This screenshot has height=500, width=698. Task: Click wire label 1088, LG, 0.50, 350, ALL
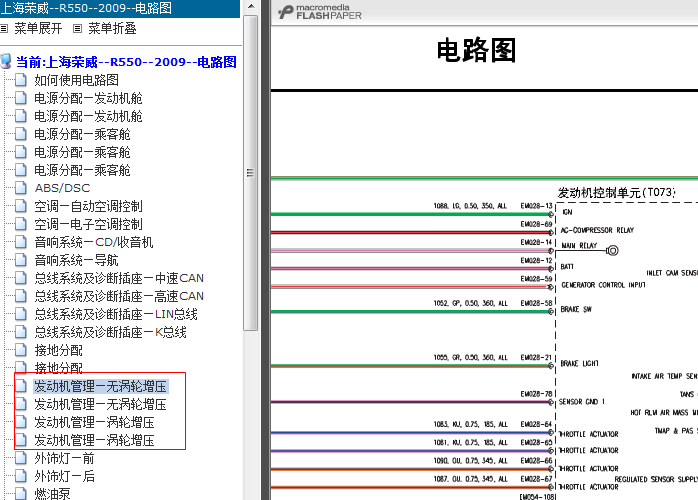click(x=470, y=206)
